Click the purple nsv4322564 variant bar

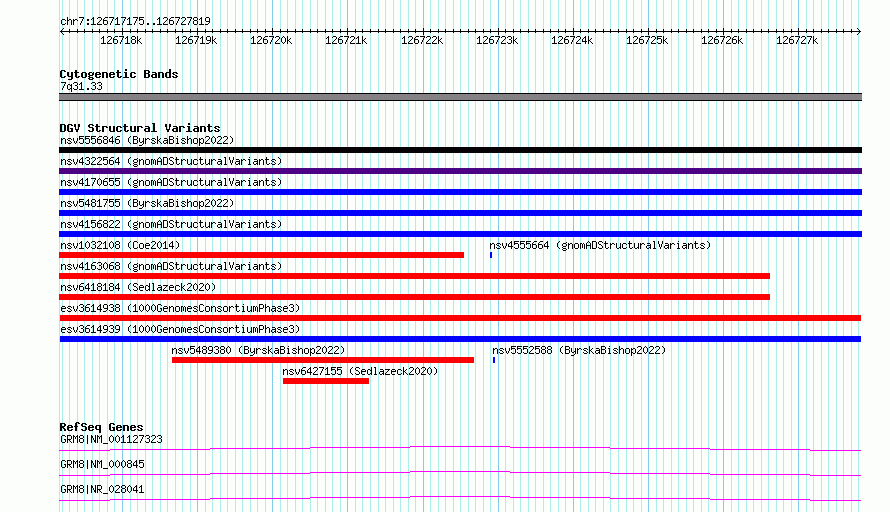[460, 171]
